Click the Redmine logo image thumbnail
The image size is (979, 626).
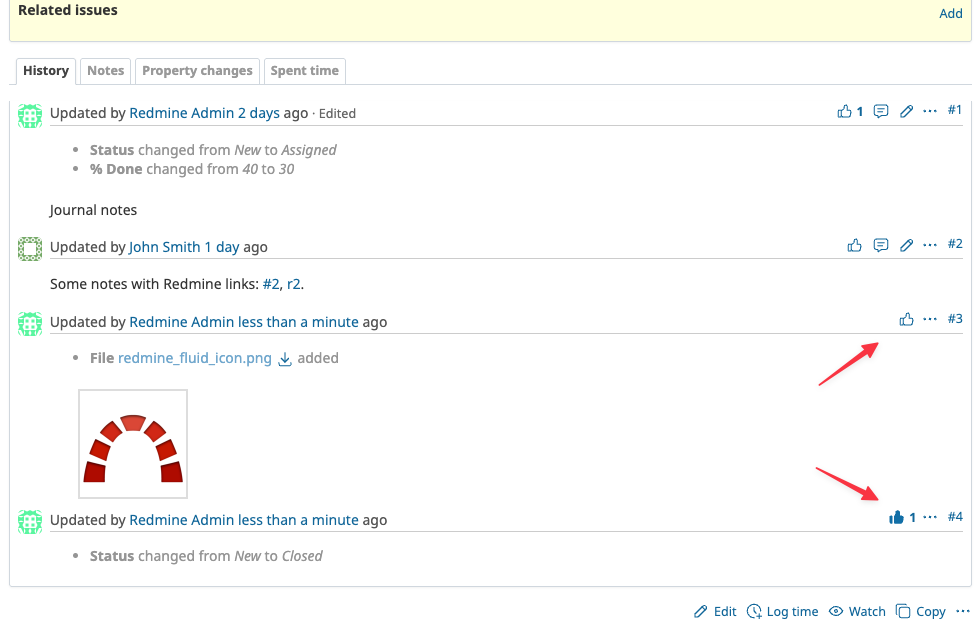point(133,444)
